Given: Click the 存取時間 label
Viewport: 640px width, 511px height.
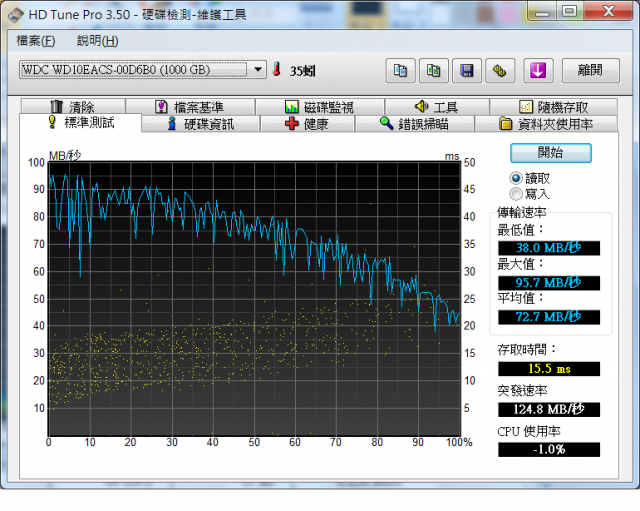Looking at the screenshot, I should coord(527,349).
